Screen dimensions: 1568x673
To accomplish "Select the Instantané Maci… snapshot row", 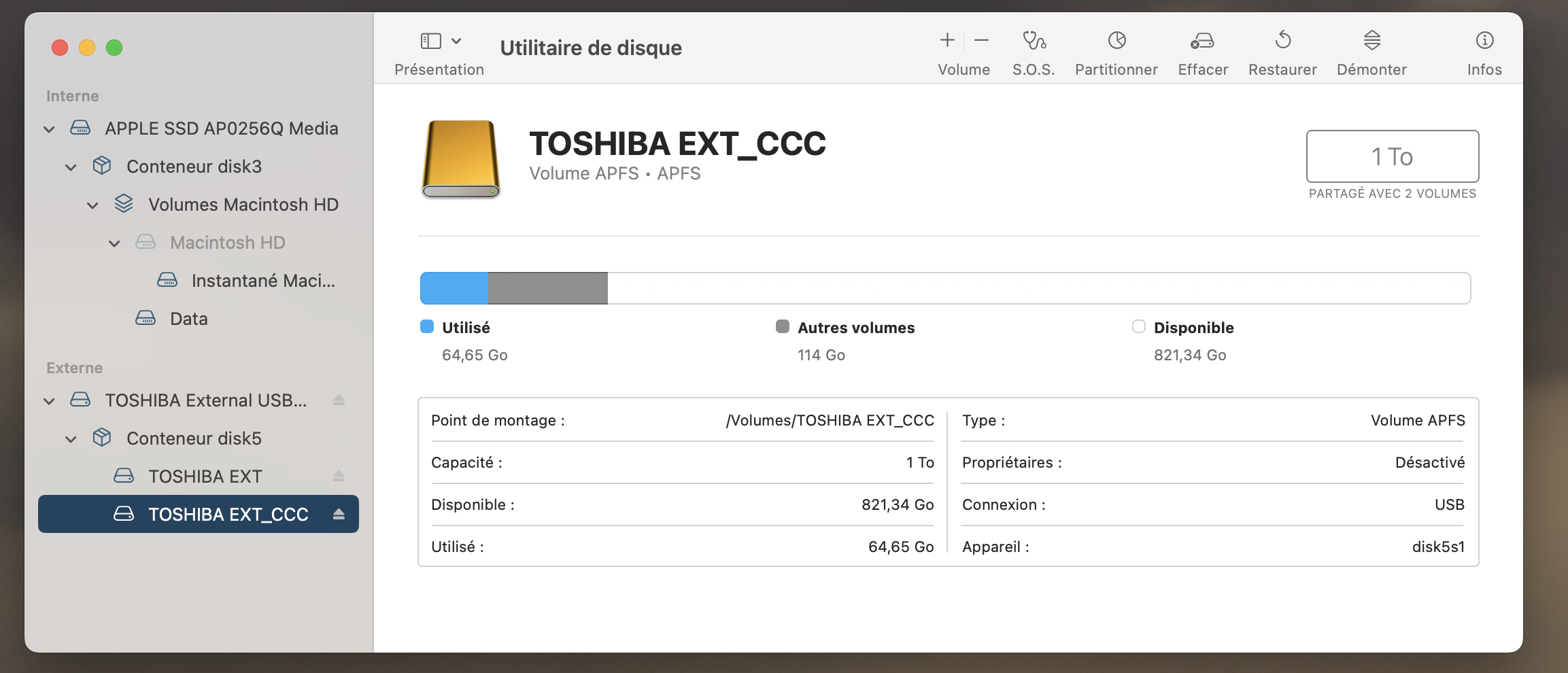I will coord(199,281).
